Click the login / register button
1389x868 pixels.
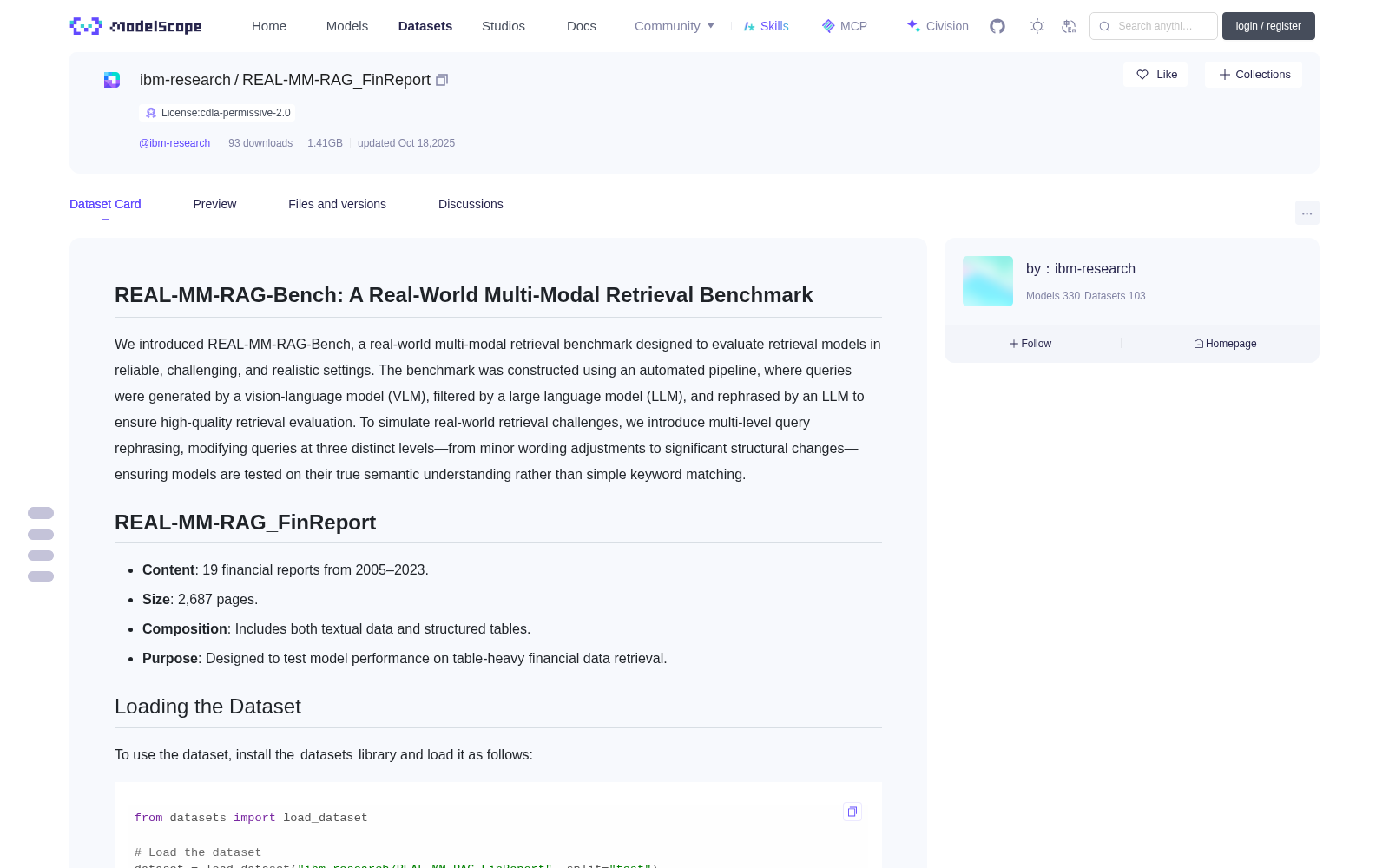[x=1268, y=26]
